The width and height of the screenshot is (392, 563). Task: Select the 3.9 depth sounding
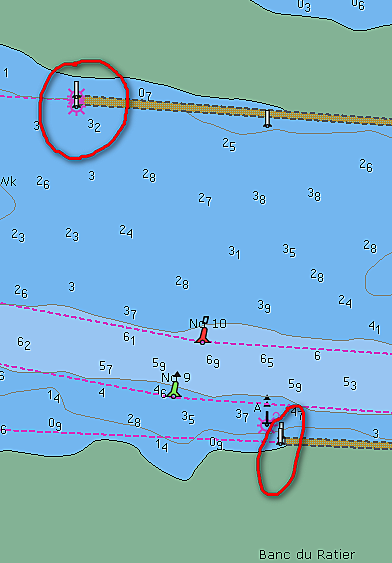pyautogui.click(x=264, y=306)
